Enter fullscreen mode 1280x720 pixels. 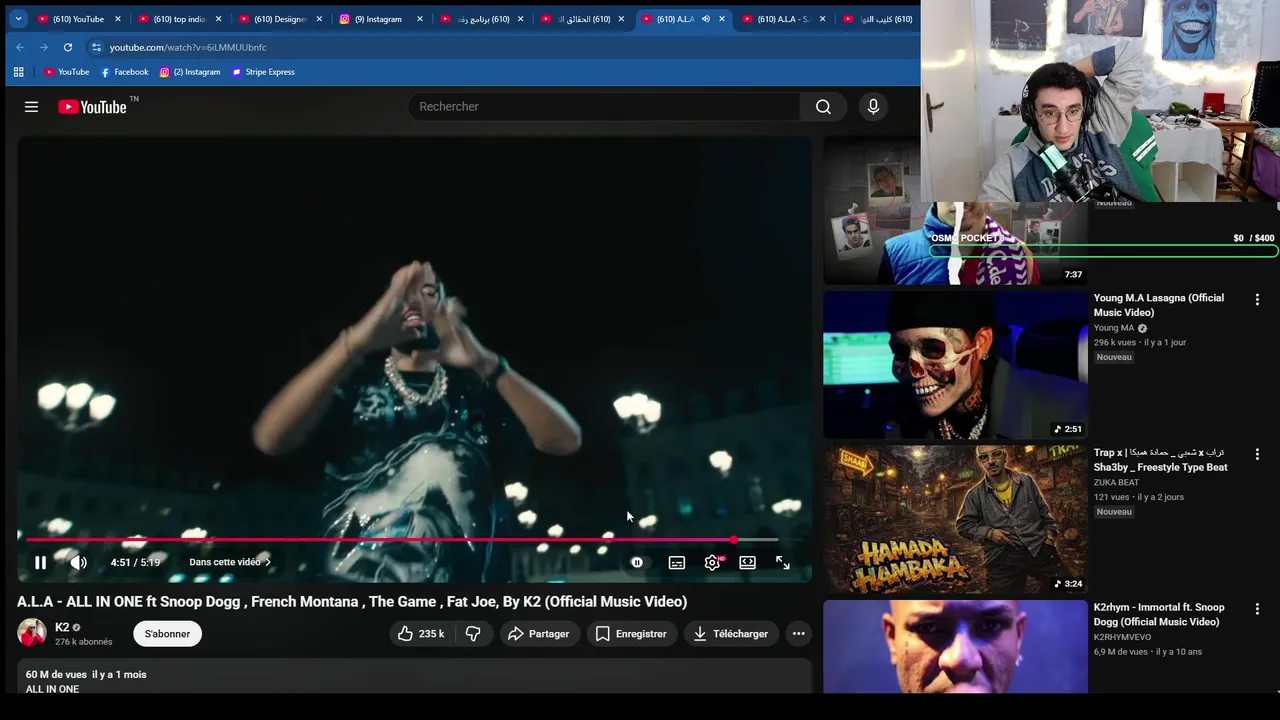pos(783,563)
